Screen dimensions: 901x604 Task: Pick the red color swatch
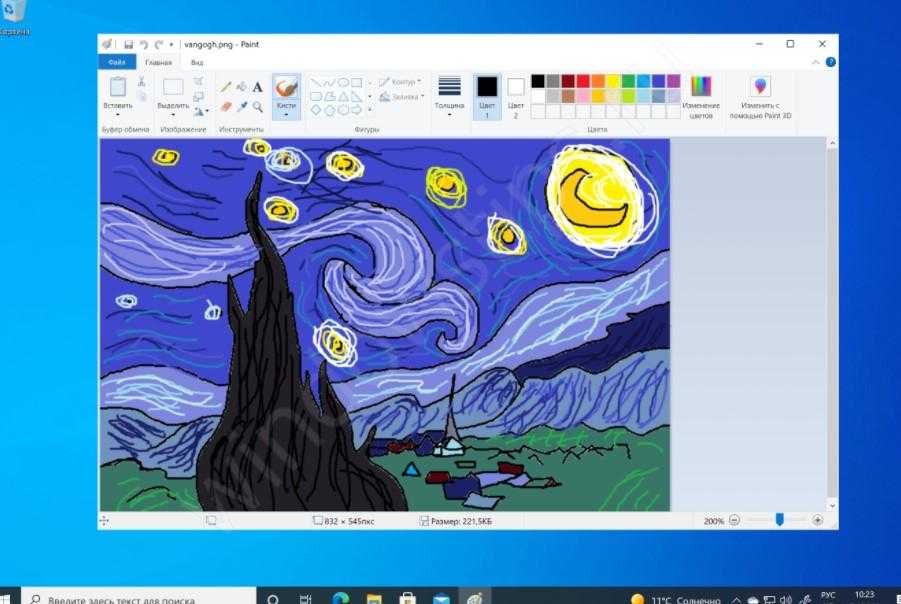click(583, 81)
